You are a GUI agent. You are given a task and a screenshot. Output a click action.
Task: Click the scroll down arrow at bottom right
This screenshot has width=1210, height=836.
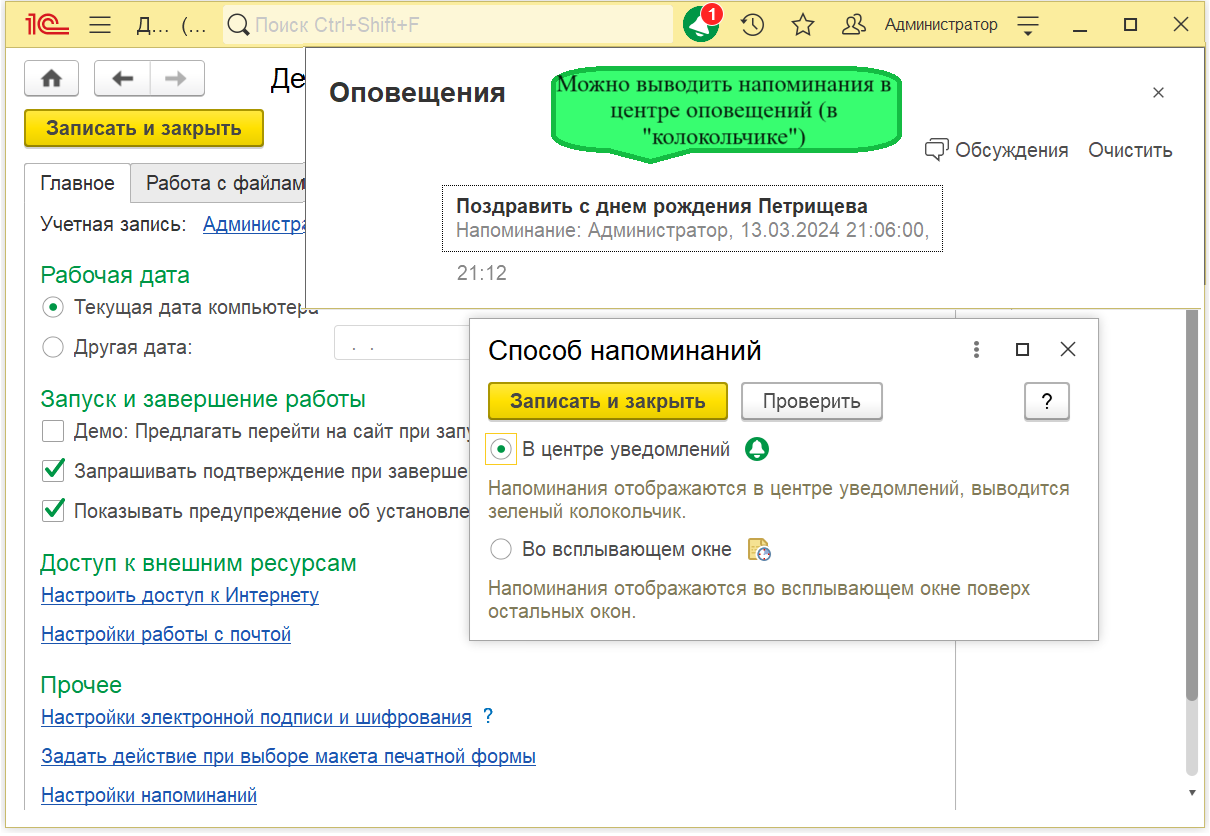click(x=1191, y=792)
